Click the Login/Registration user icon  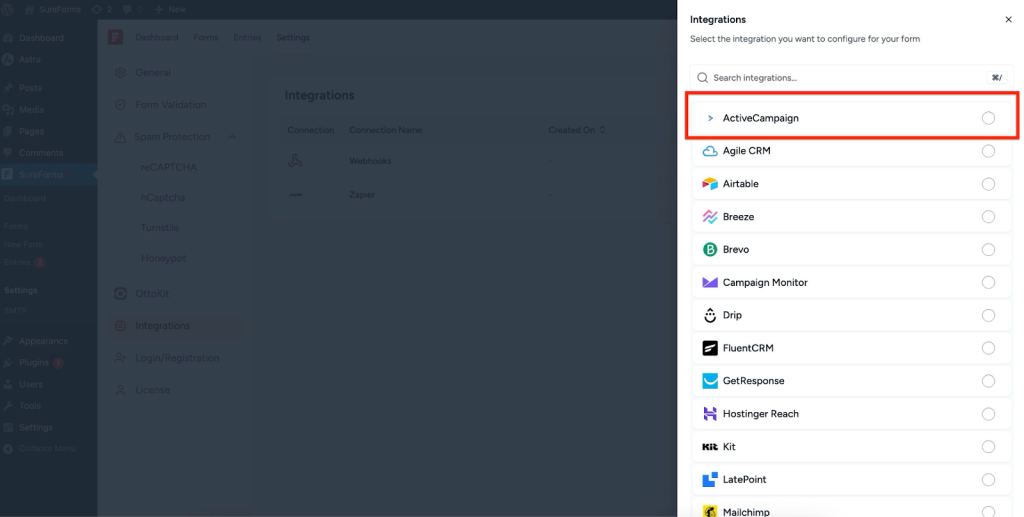tap(120, 358)
